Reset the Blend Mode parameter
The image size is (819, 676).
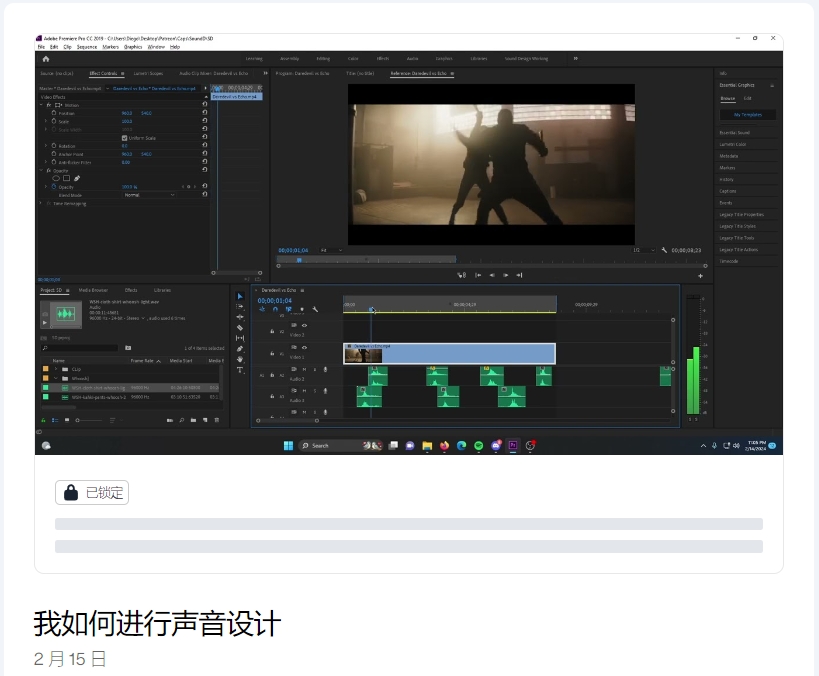click(x=205, y=194)
